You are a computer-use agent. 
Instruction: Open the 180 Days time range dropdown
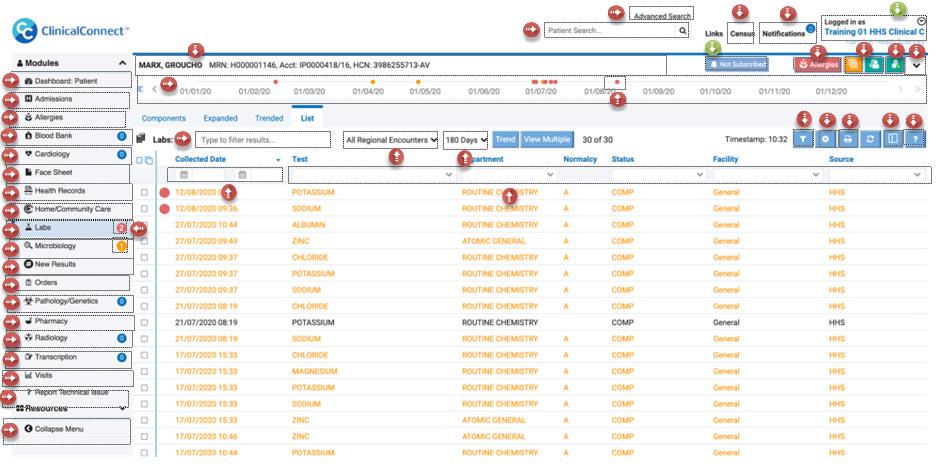[466, 140]
